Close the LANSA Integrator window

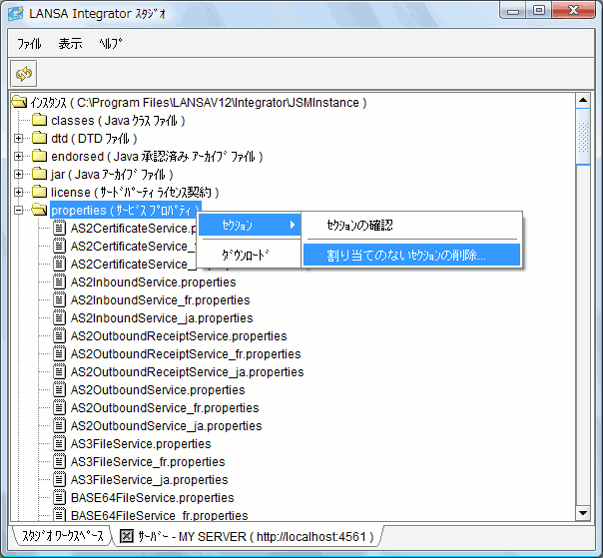573,10
